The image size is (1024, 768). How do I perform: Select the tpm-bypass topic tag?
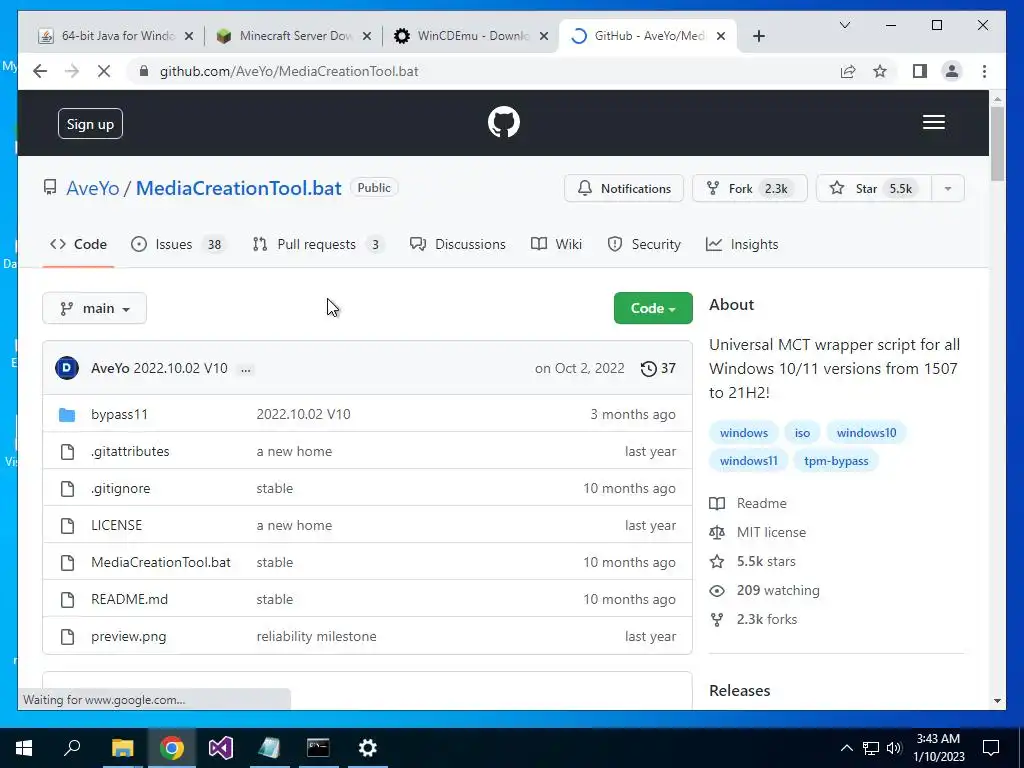click(836, 461)
